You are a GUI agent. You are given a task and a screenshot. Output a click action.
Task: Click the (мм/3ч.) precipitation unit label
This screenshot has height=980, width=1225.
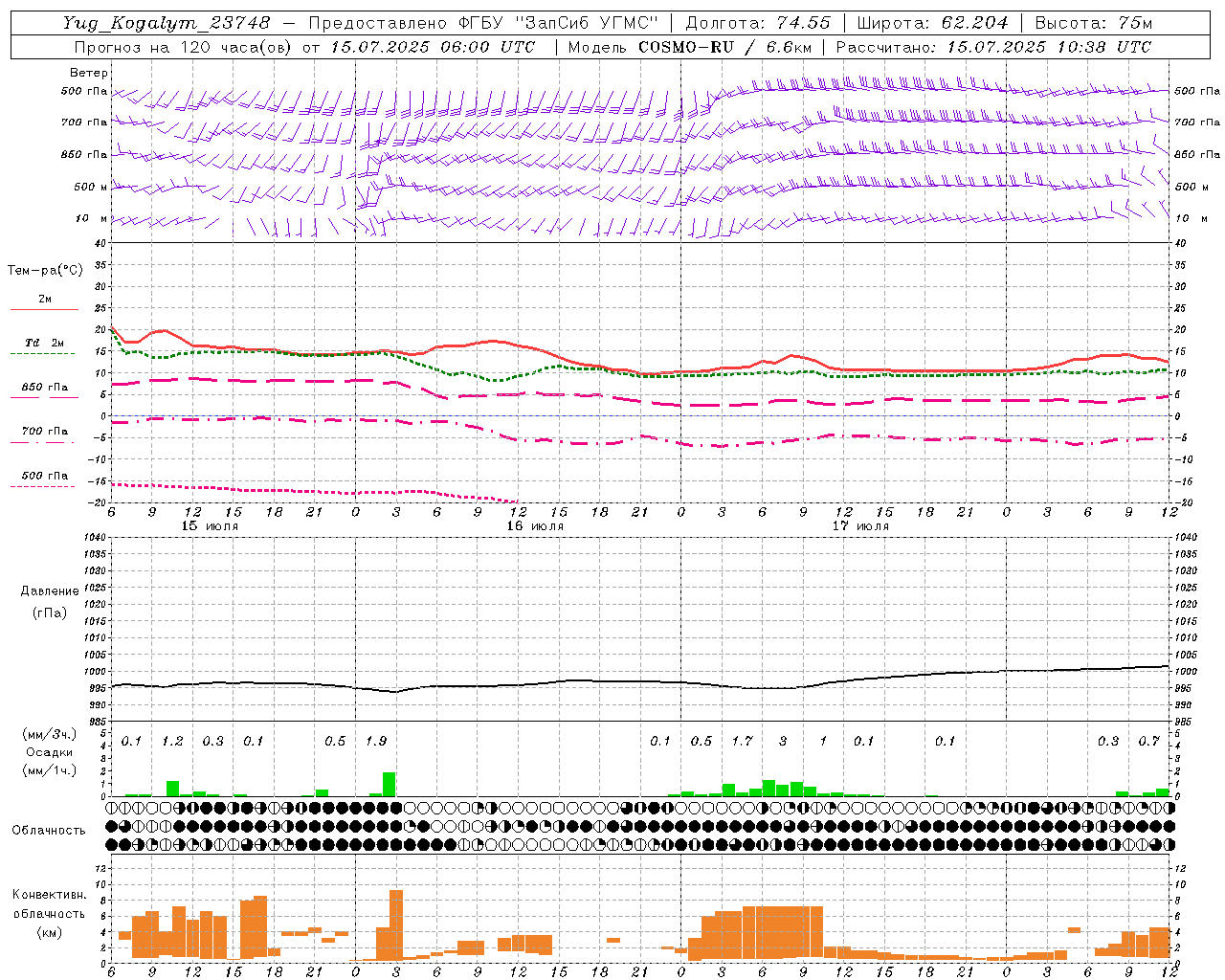[x=48, y=734]
